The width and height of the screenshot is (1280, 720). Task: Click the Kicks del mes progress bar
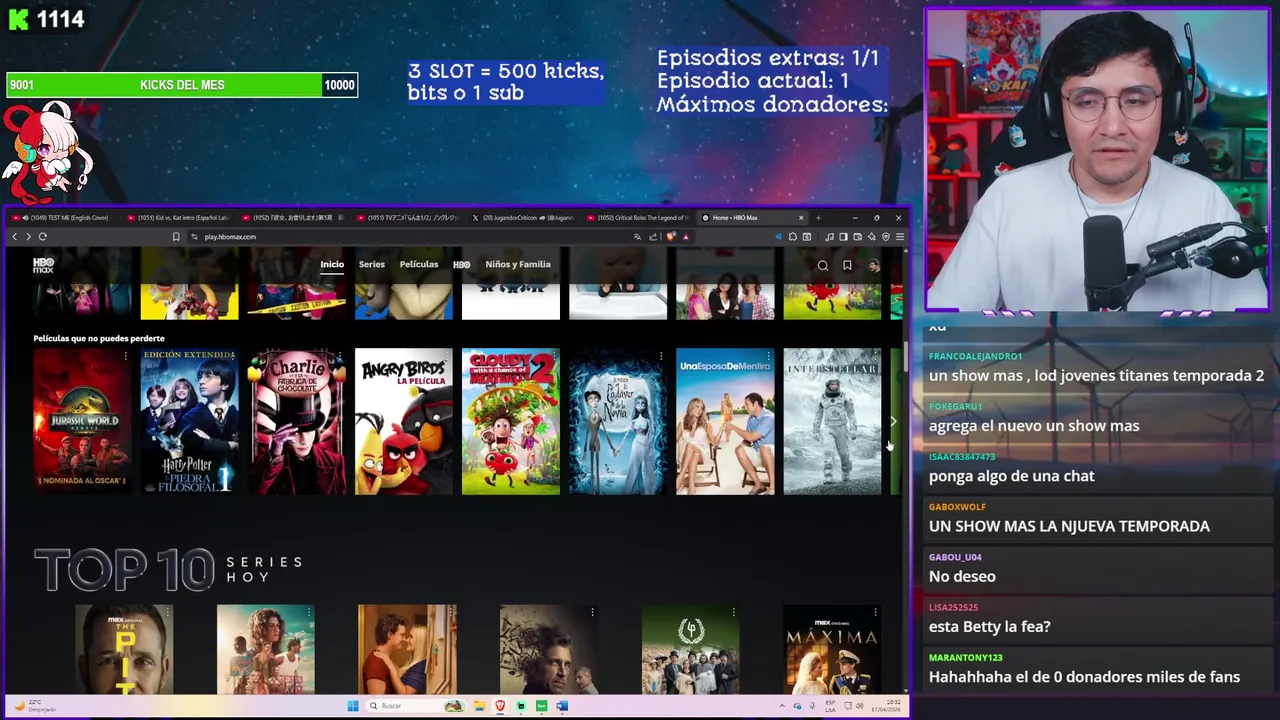182,85
